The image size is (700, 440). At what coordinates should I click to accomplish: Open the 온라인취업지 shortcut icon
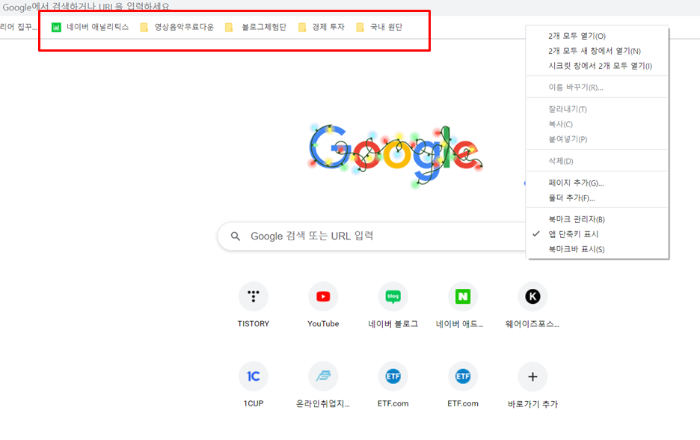323,376
